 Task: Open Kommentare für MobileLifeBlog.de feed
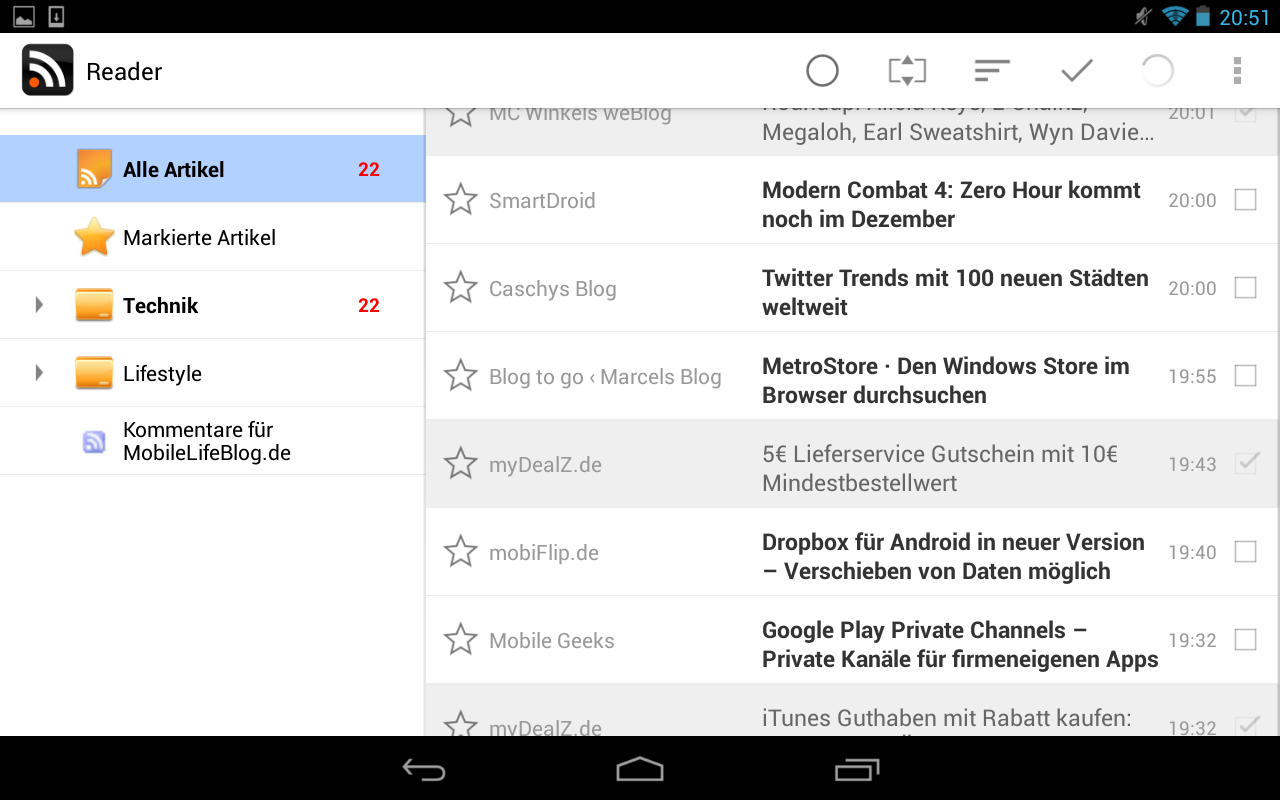(x=212, y=441)
